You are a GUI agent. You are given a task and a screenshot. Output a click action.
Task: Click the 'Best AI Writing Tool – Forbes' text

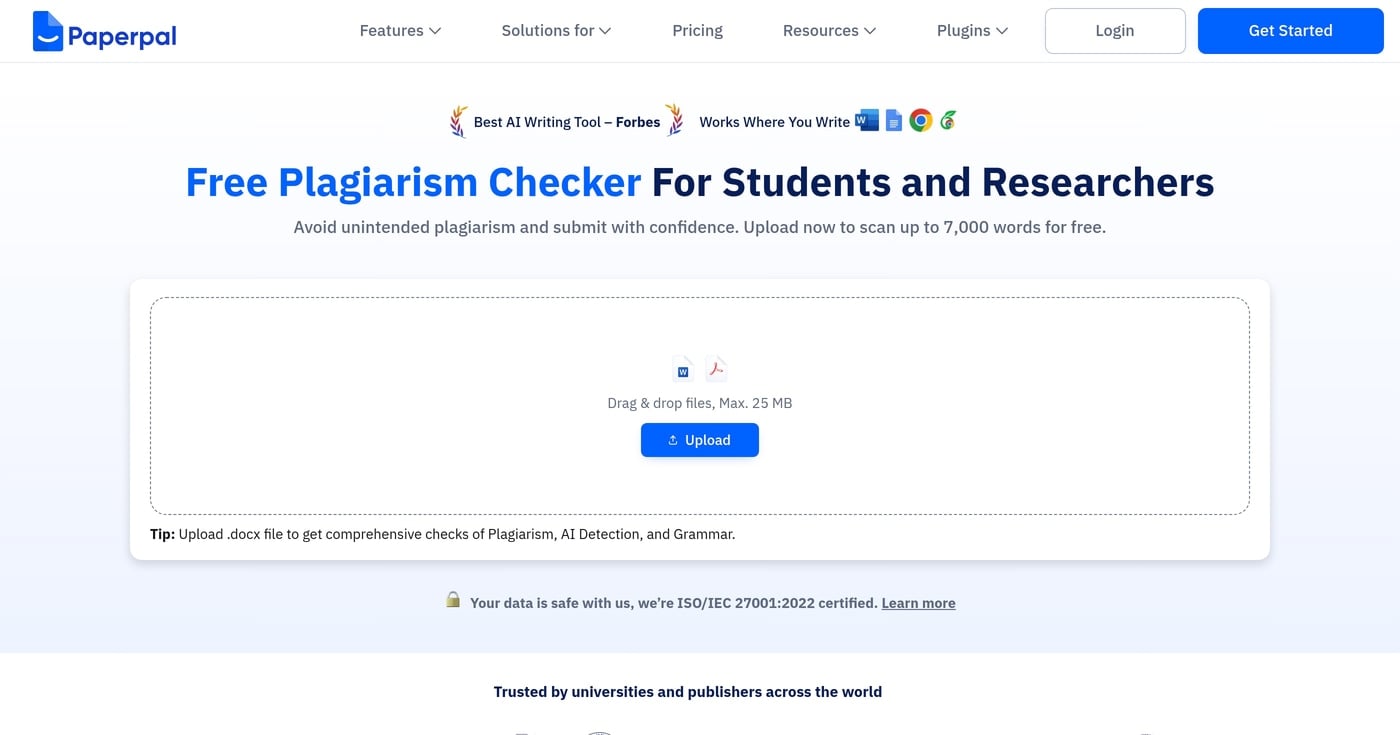[x=567, y=122]
